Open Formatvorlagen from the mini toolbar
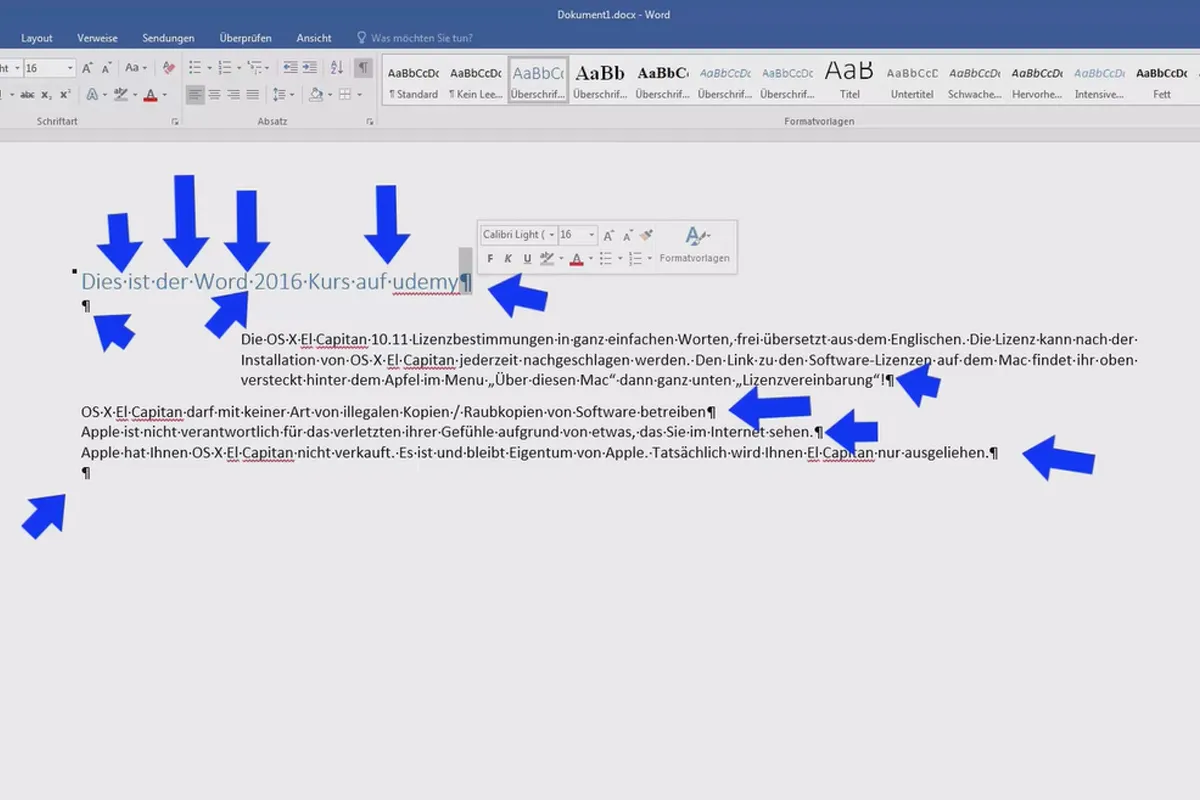 694,244
